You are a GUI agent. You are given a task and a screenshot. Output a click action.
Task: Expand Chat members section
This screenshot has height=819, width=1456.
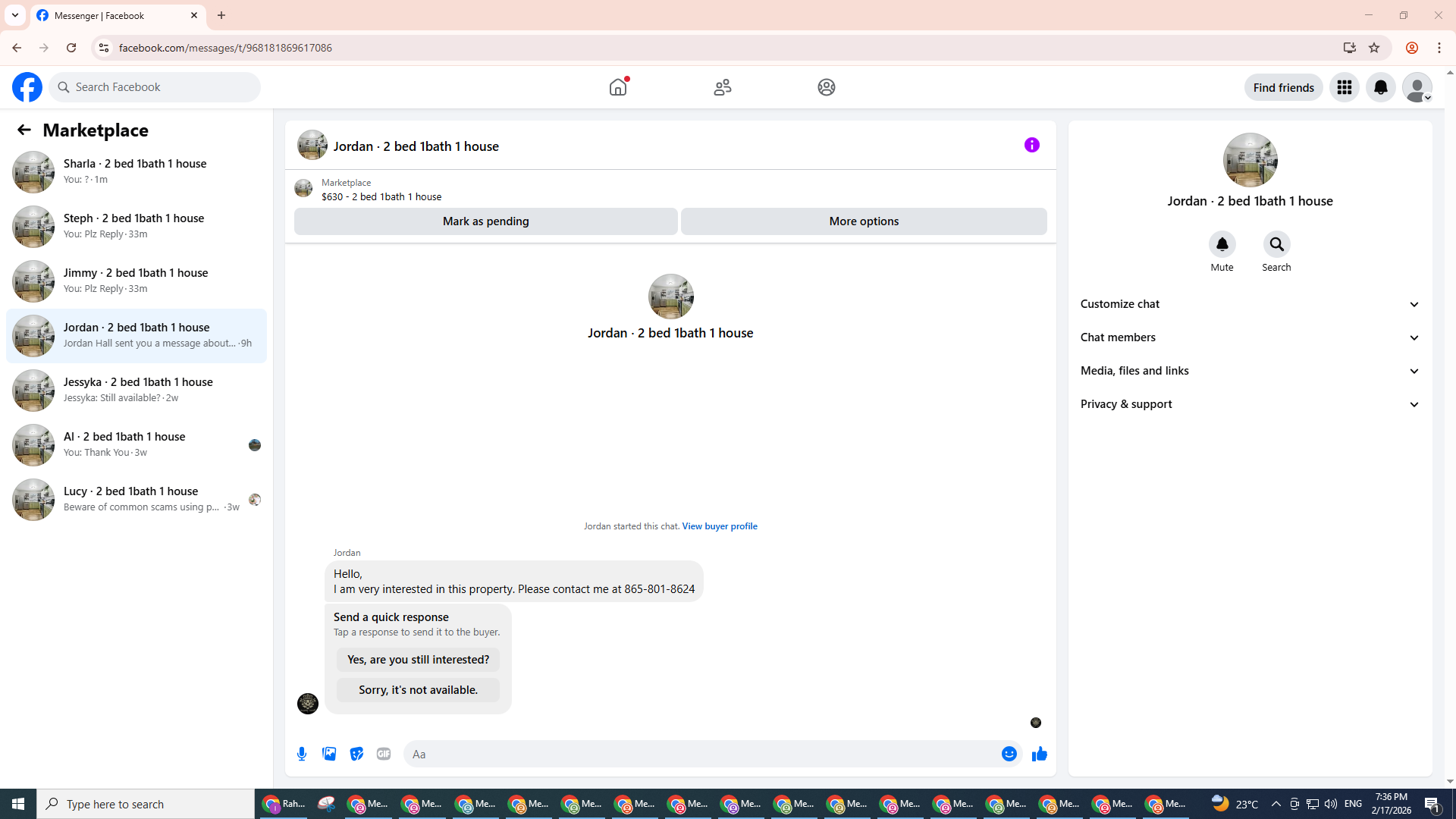click(1250, 337)
